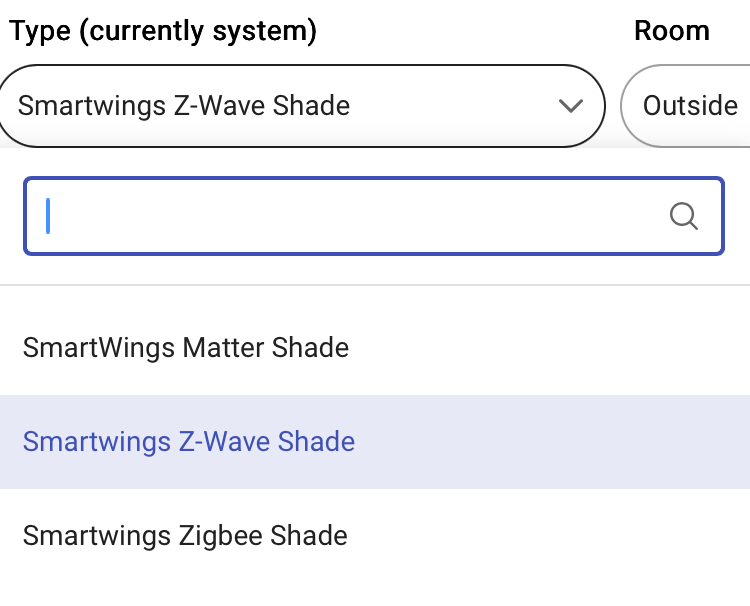Screen dimensions: 750x606
Task: Click the magnifying glass search icon
Action: point(684,216)
